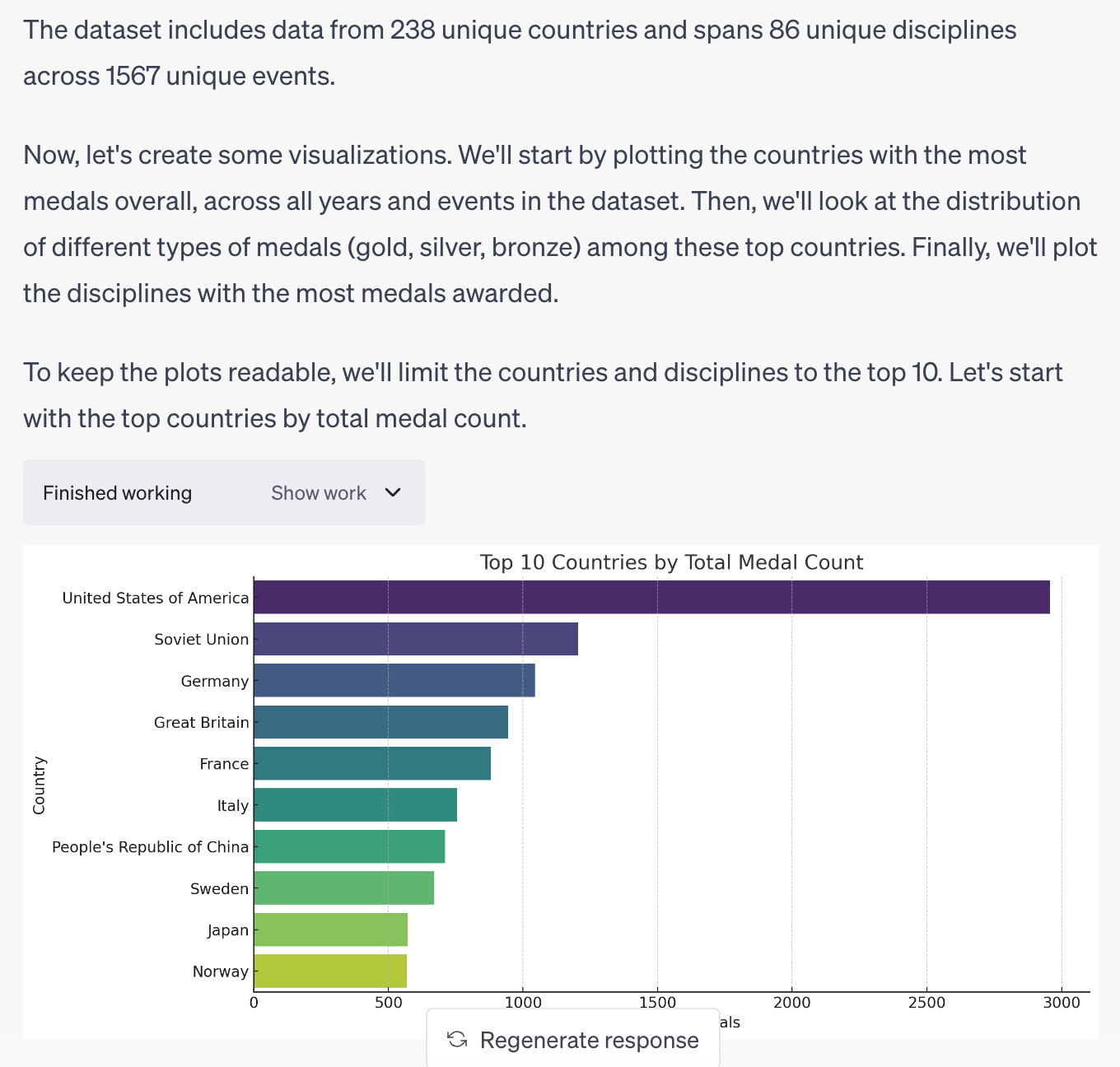Click the 3000 tick on x-axis

click(x=1062, y=1003)
